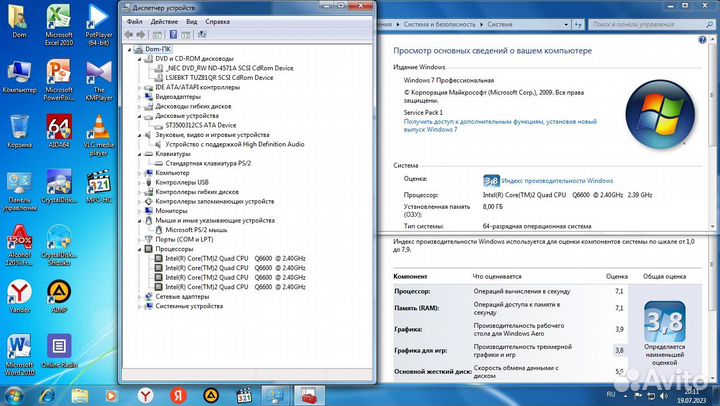720x406 pixels.
Task: Open Windows Explorer folder on taskbar
Action: [x=79, y=395]
